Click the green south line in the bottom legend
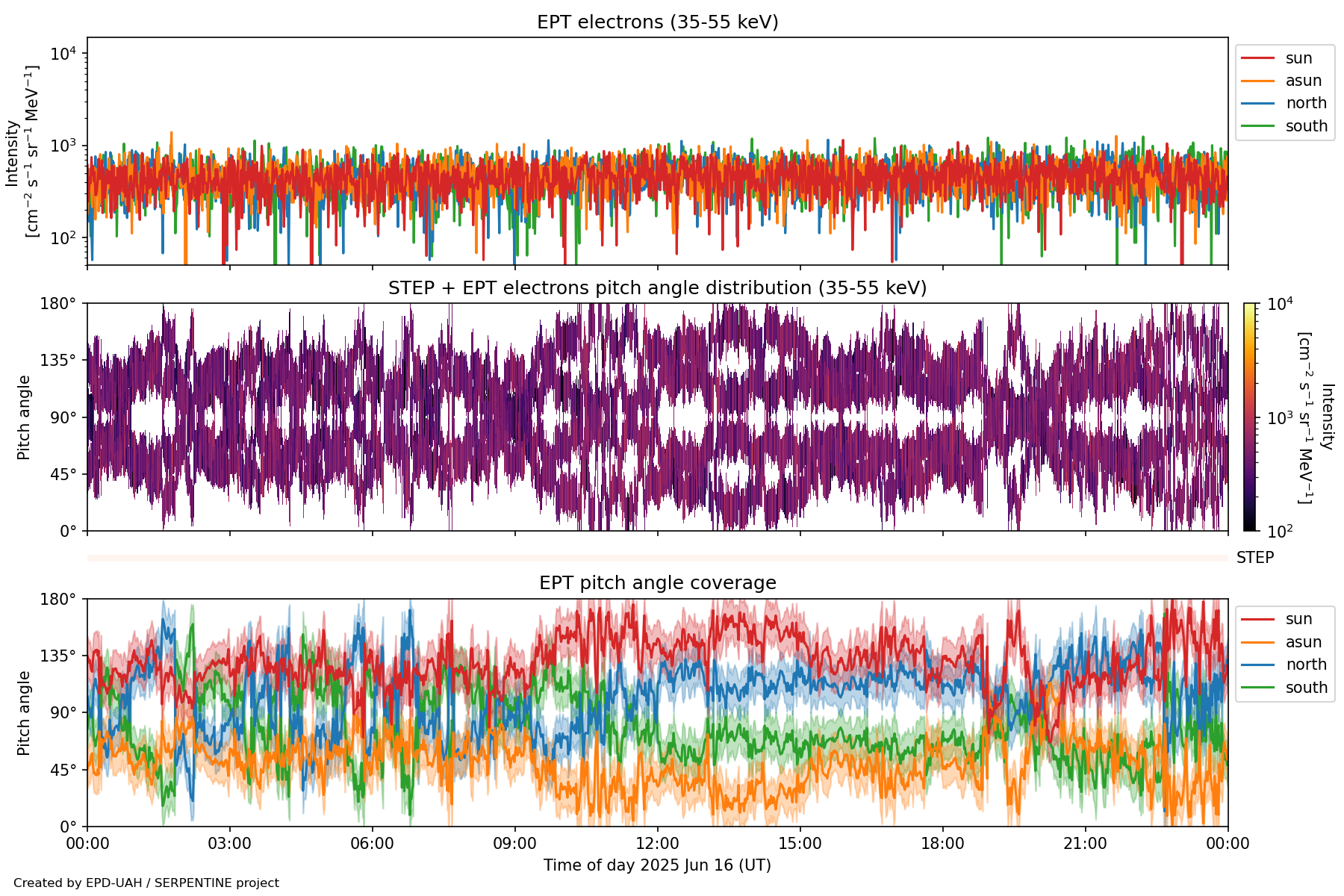This screenshot has height=896, width=1344. point(1257,688)
